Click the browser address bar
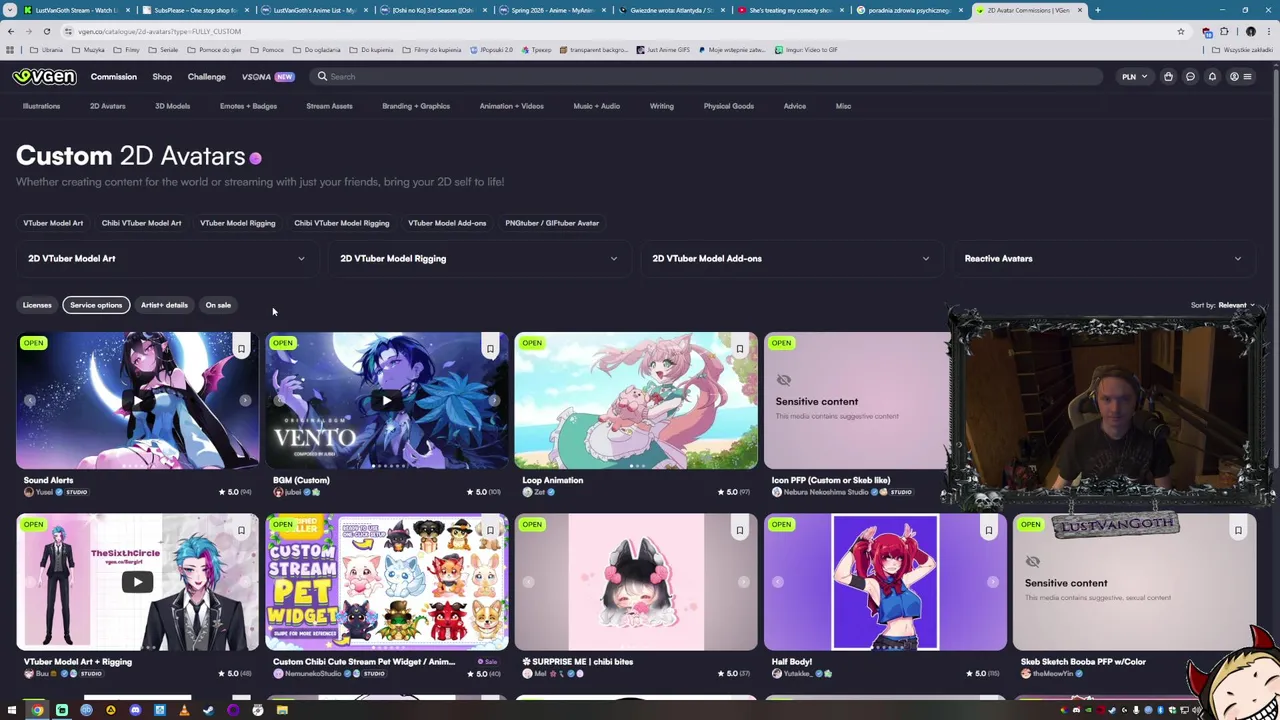Image resolution: width=1280 pixels, height=720 pixels. pyautogui.click(x=620, y=31)
